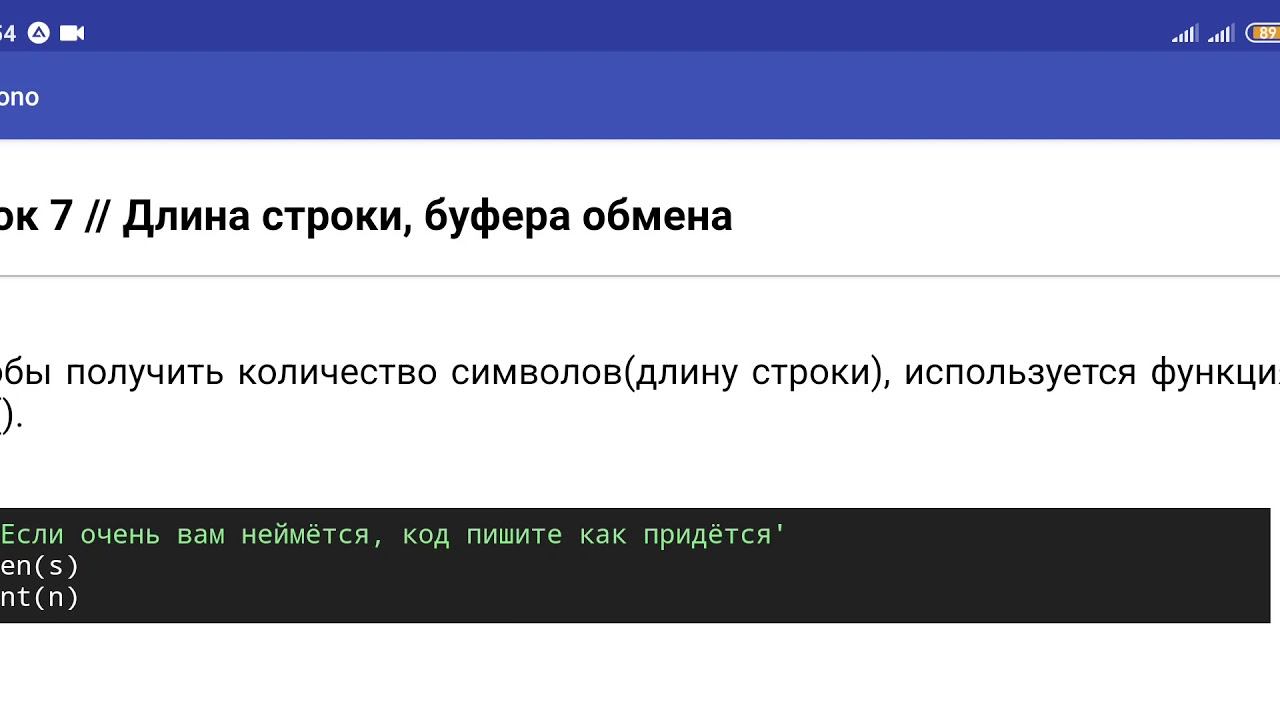Click the 'en(s)' code line
Viewport: 1280px width, 720px height.
(x=39, y=566)
